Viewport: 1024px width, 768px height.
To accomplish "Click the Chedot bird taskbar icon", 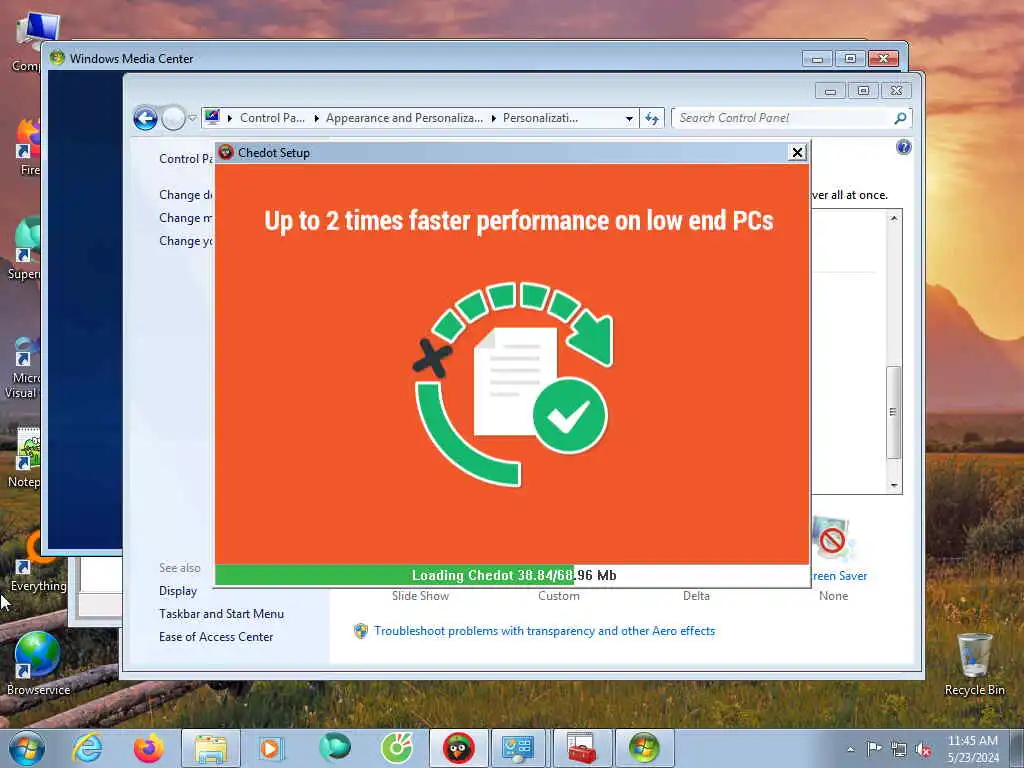I will 459,748.
